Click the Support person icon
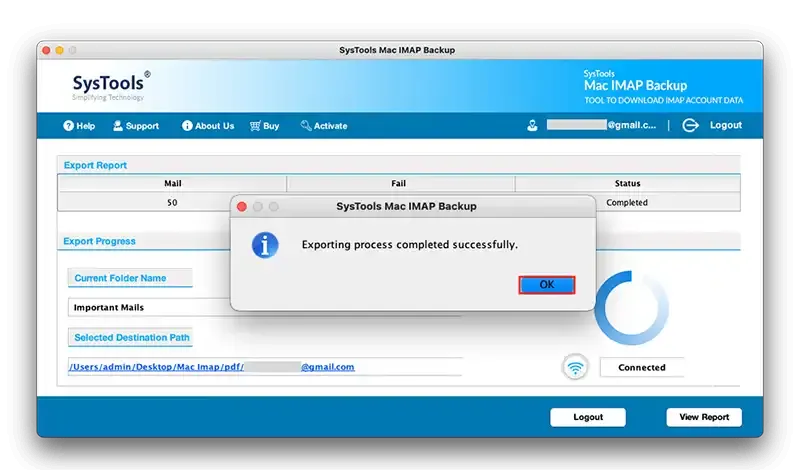 118,126
